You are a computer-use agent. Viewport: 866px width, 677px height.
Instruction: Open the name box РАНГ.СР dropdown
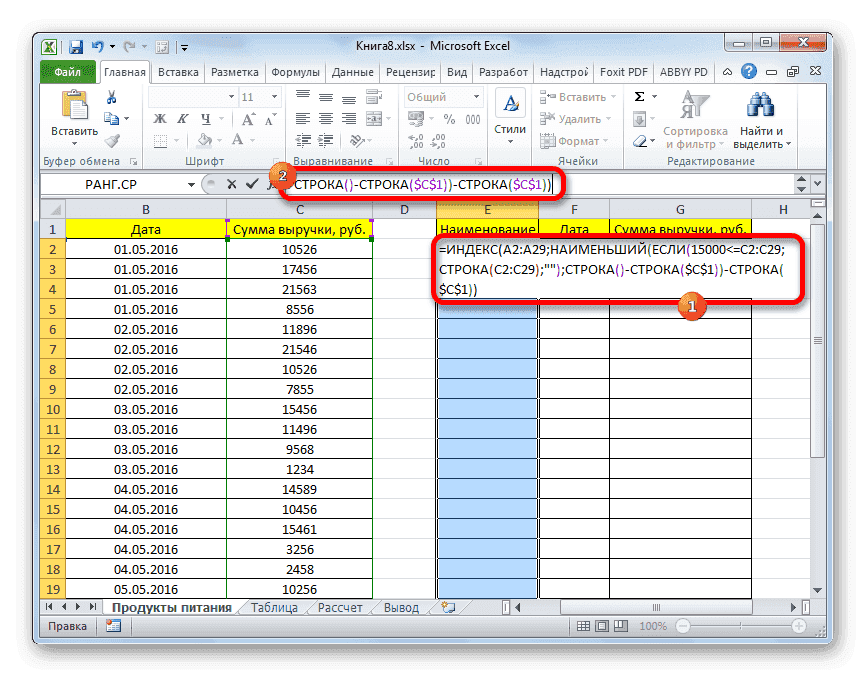[190, 184]
